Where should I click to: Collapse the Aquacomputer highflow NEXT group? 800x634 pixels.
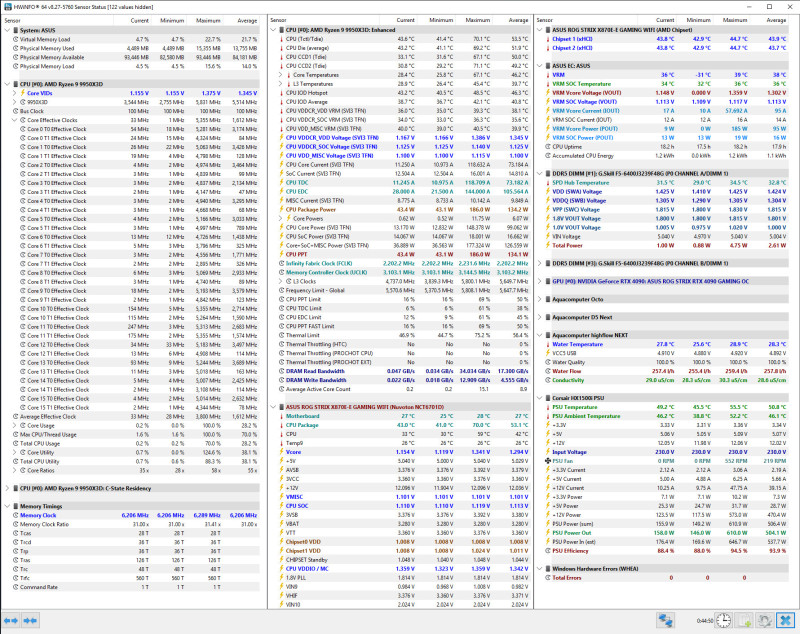click(x=540, y=336)
